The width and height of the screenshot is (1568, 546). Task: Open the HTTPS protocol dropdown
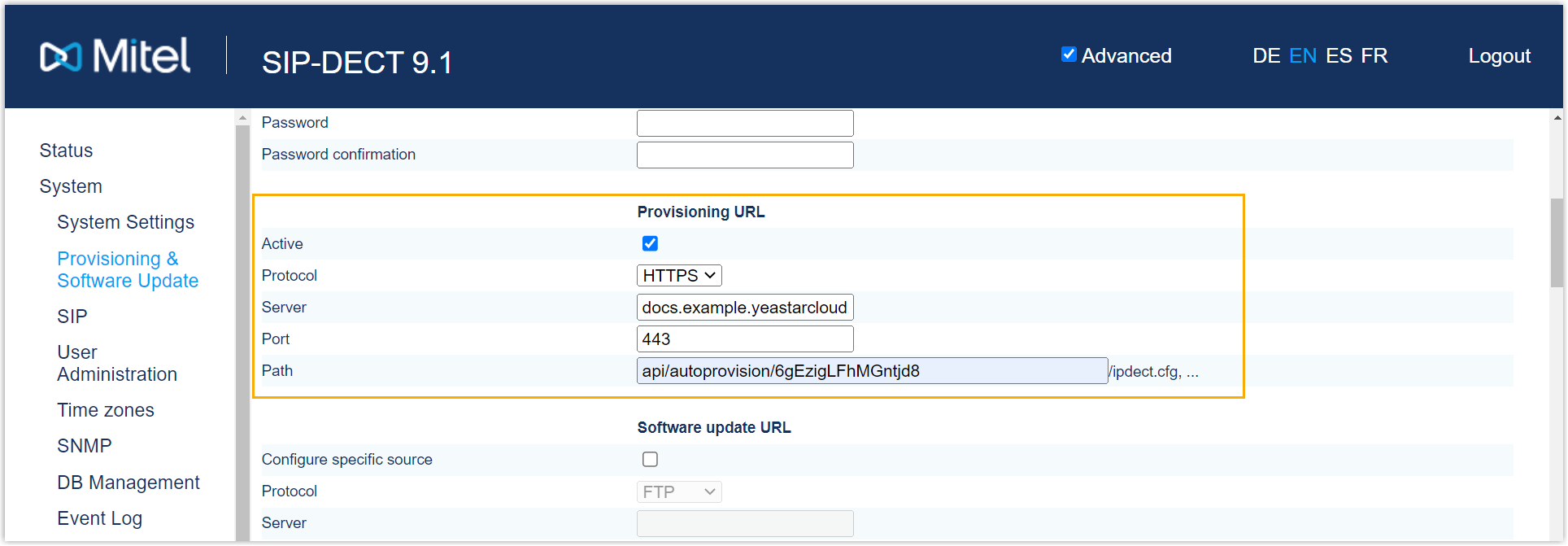click(x=678, y=276)
